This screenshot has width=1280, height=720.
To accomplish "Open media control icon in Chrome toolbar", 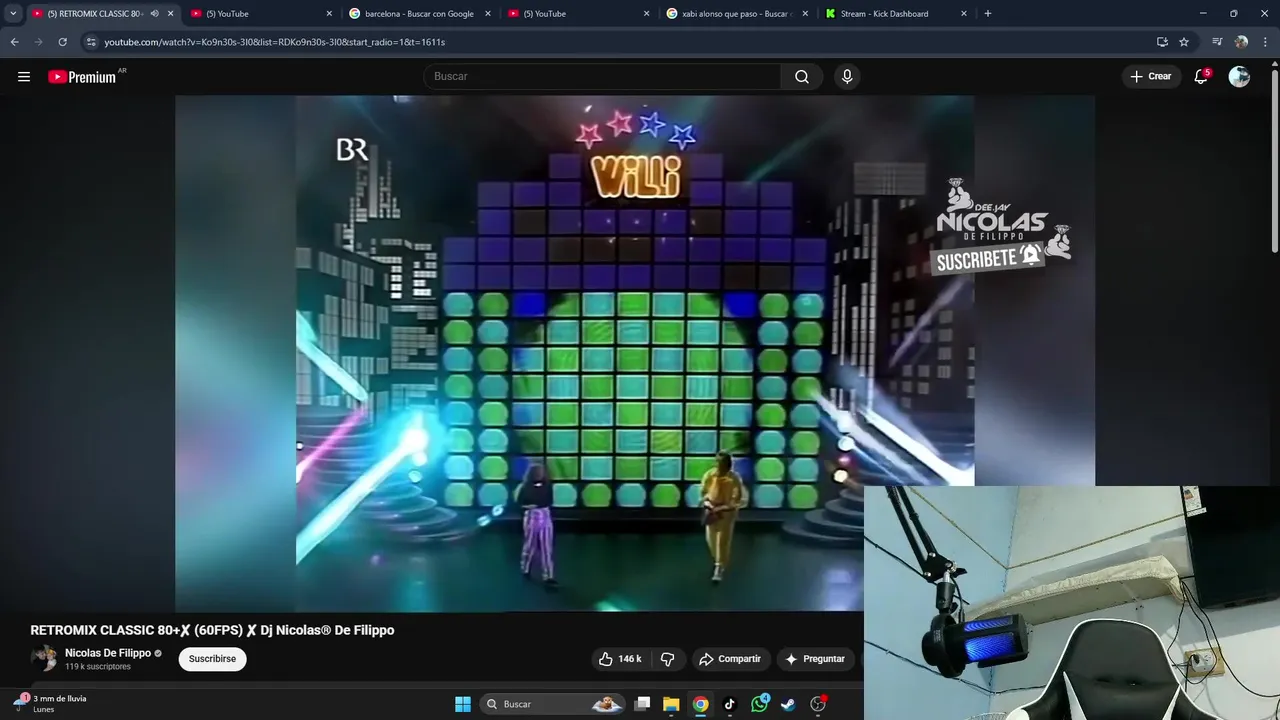I will click(x=1217, y=42).
